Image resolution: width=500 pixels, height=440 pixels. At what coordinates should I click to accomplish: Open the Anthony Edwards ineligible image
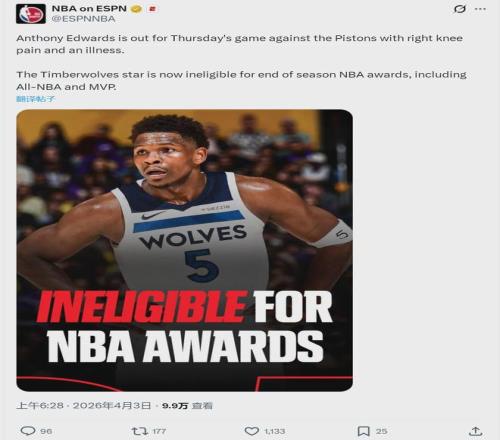(x=184, y=250)
